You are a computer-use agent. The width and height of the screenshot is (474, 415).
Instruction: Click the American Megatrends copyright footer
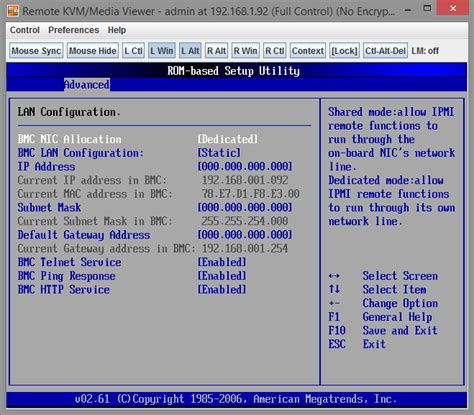[236, 399]
